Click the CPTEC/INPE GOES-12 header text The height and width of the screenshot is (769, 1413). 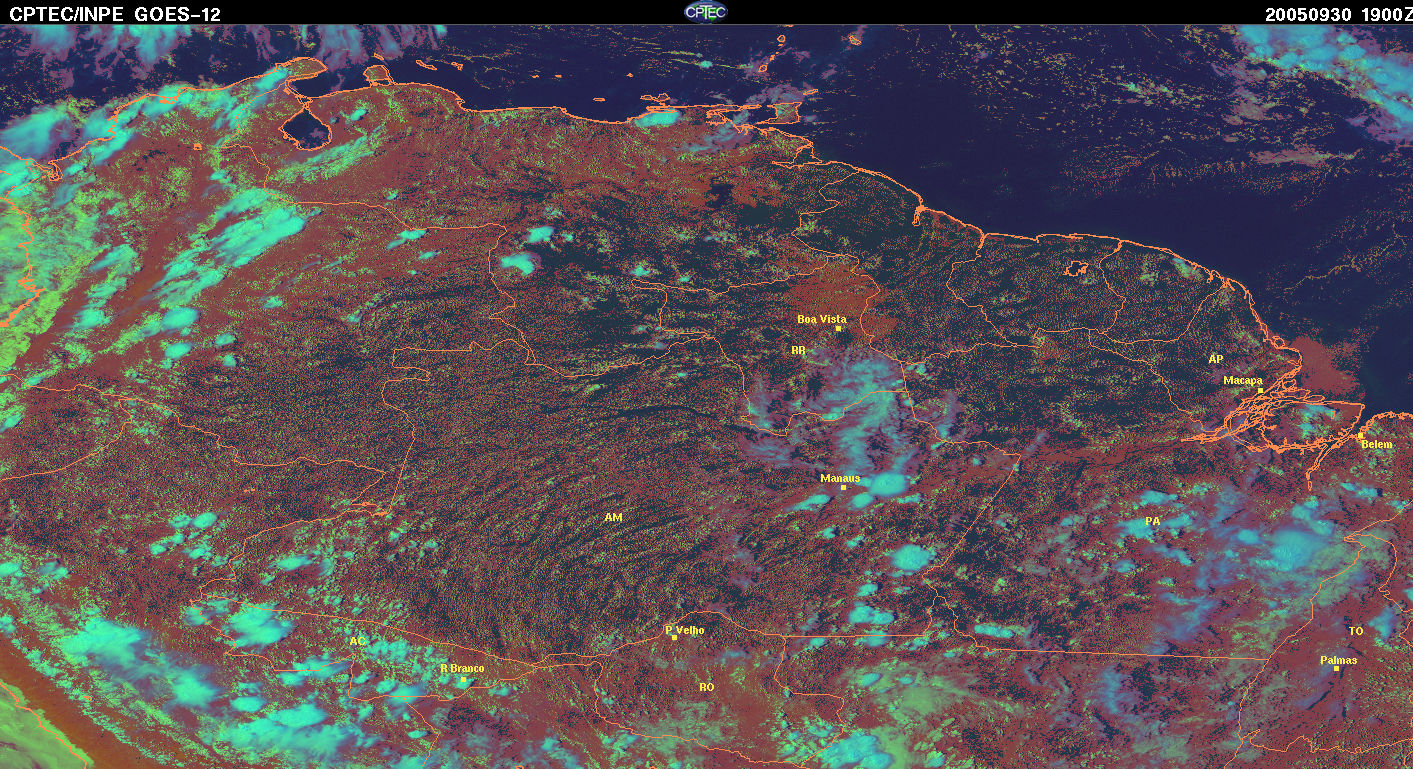tap(114, 14)
